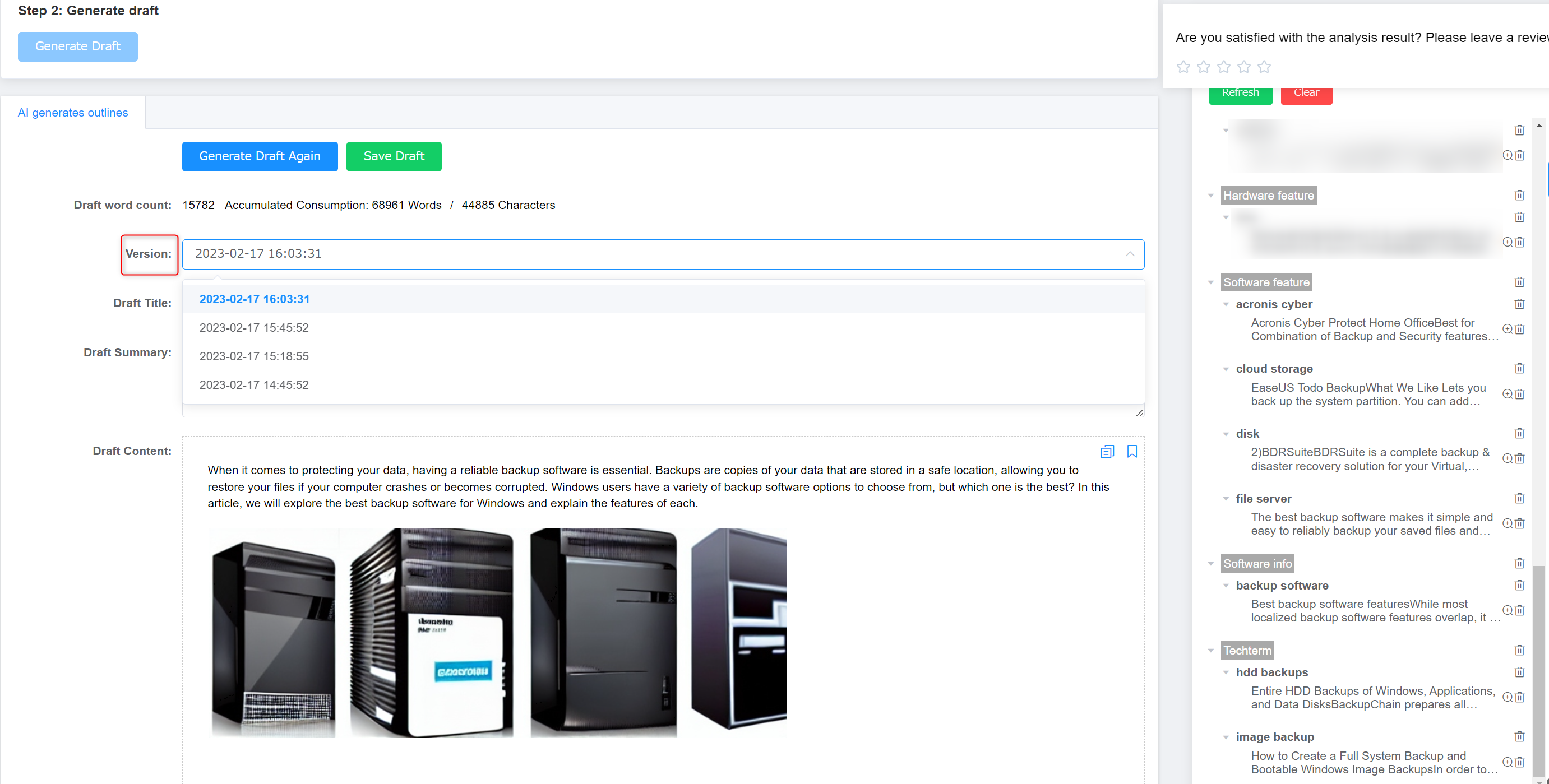The image size is (1549, 784).
Task: Collapse the backup software node
Action: coord(1226,586)
